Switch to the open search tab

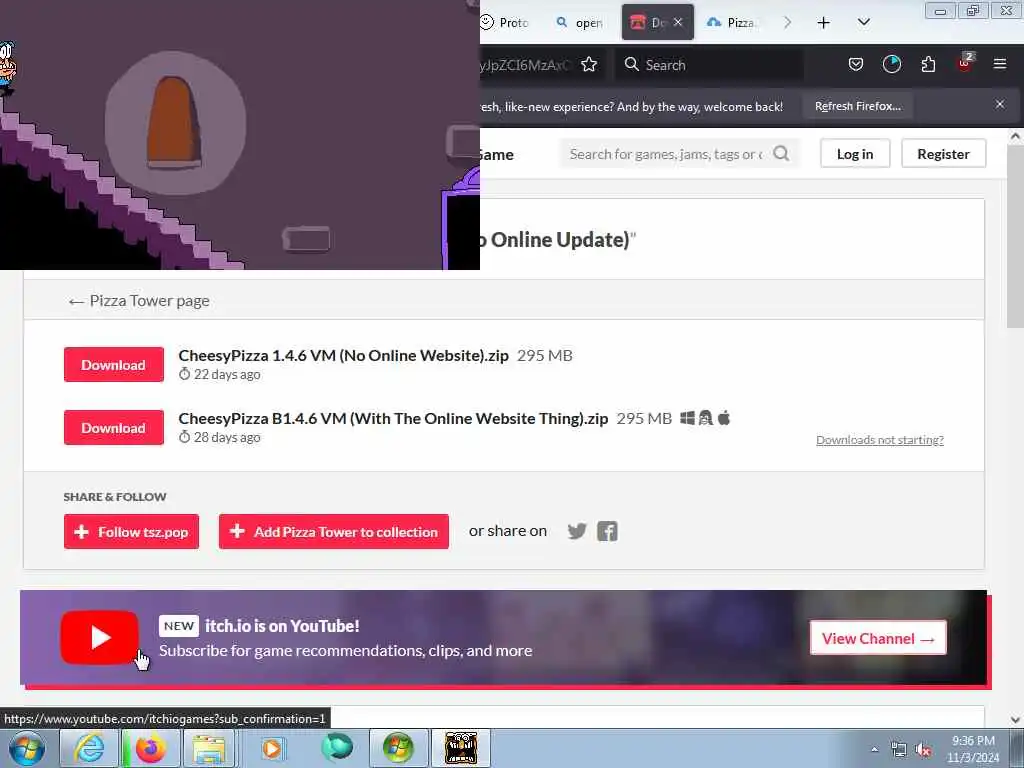[x=580, y=22]
